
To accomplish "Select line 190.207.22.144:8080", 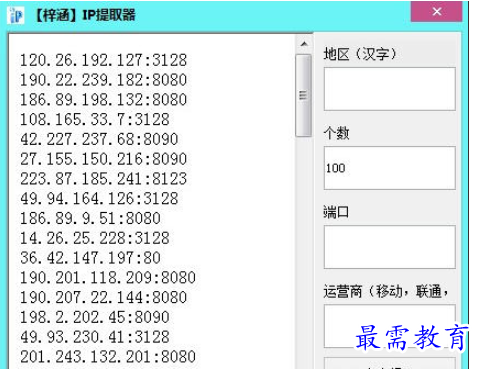I will click(104, 298).
